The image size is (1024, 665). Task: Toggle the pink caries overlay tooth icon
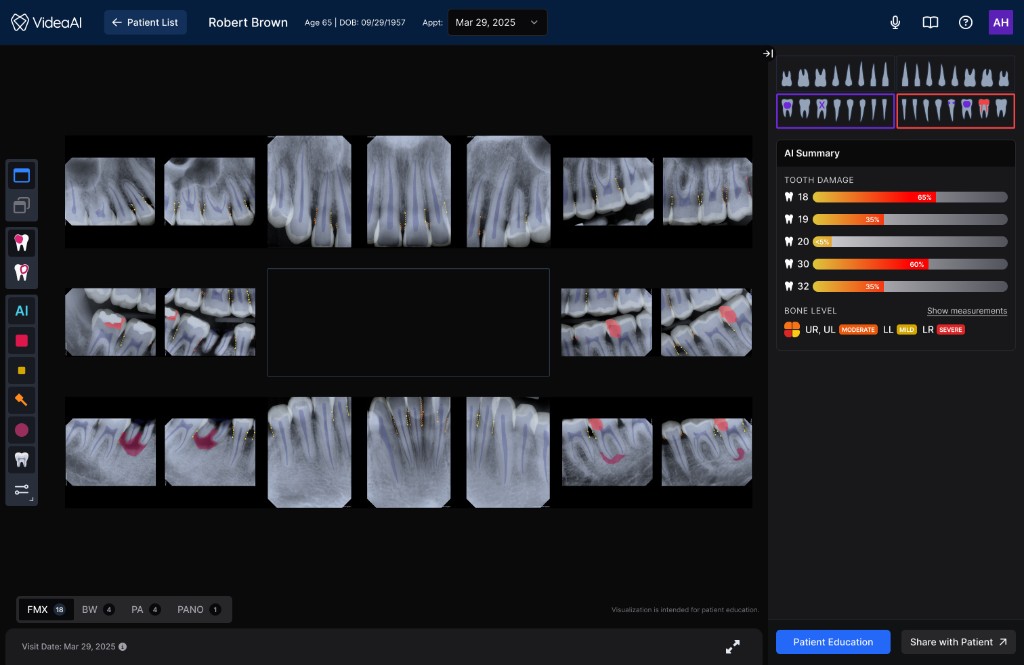[21, 242]
